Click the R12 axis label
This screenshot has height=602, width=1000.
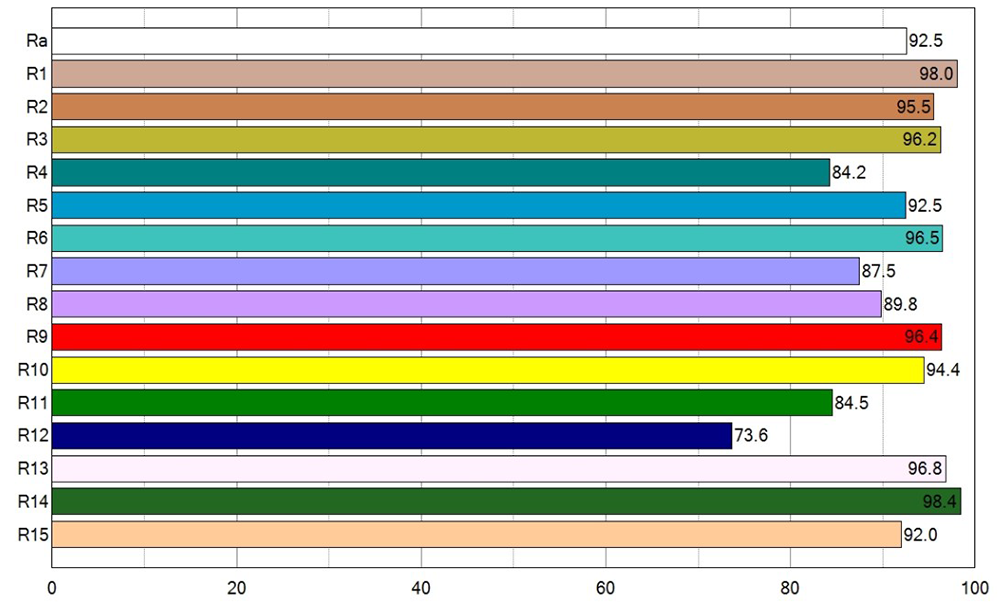tap(33, 436)
